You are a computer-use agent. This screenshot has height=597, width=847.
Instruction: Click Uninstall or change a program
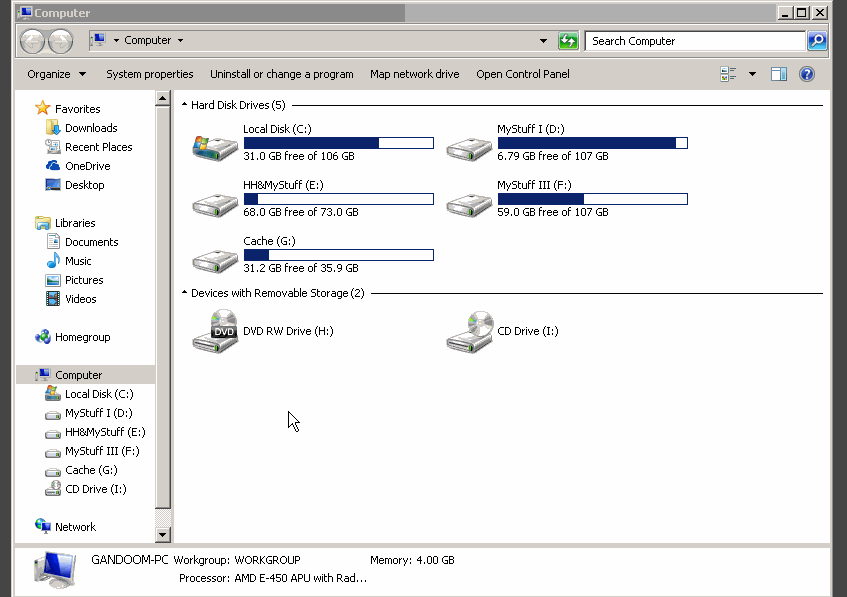[281, 74]
